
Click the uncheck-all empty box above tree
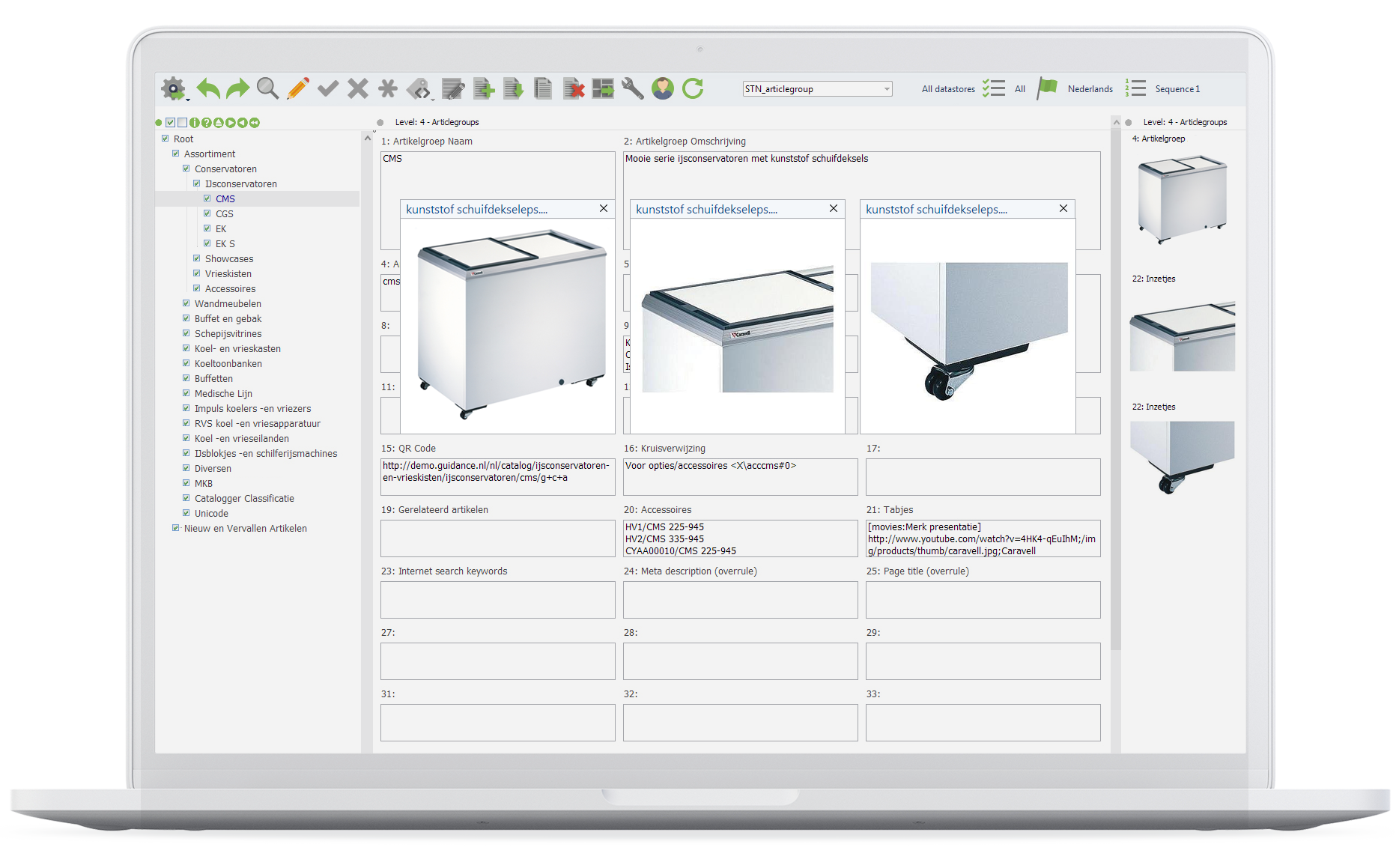click(182, 123)
